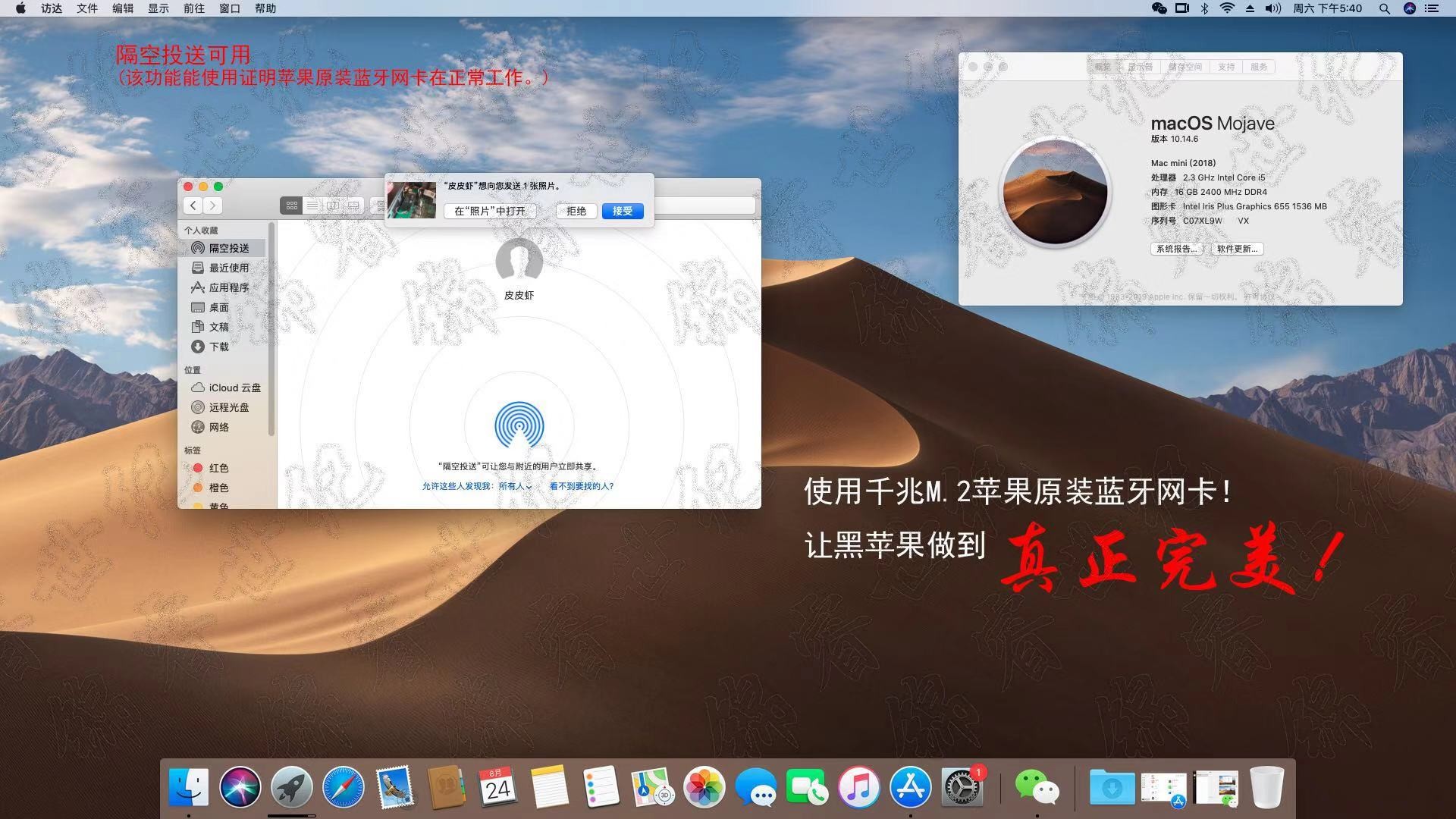Viewport: 1456px width, 819px height.
Task: Switch Finder to column view
Action: [x=332, y=206]
